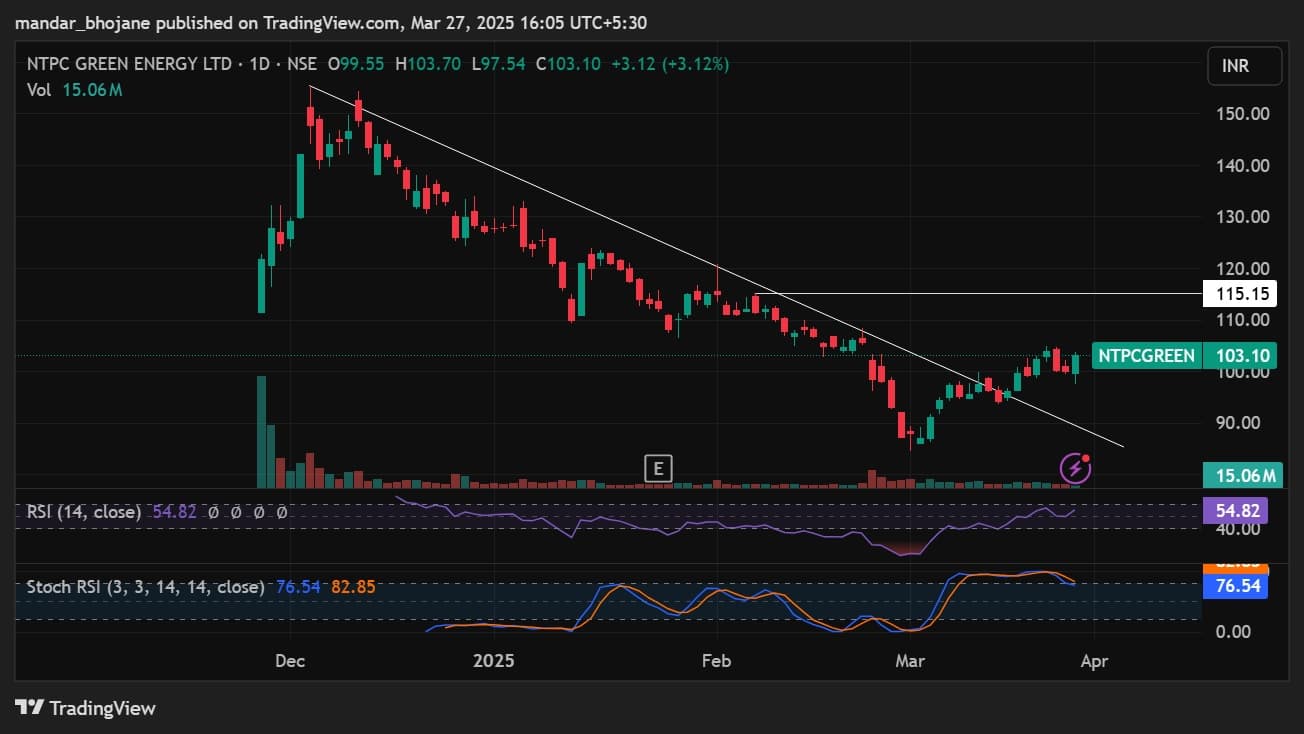
Task: Click the Vol indicator legend label
Action: click(x=38, y=90)
